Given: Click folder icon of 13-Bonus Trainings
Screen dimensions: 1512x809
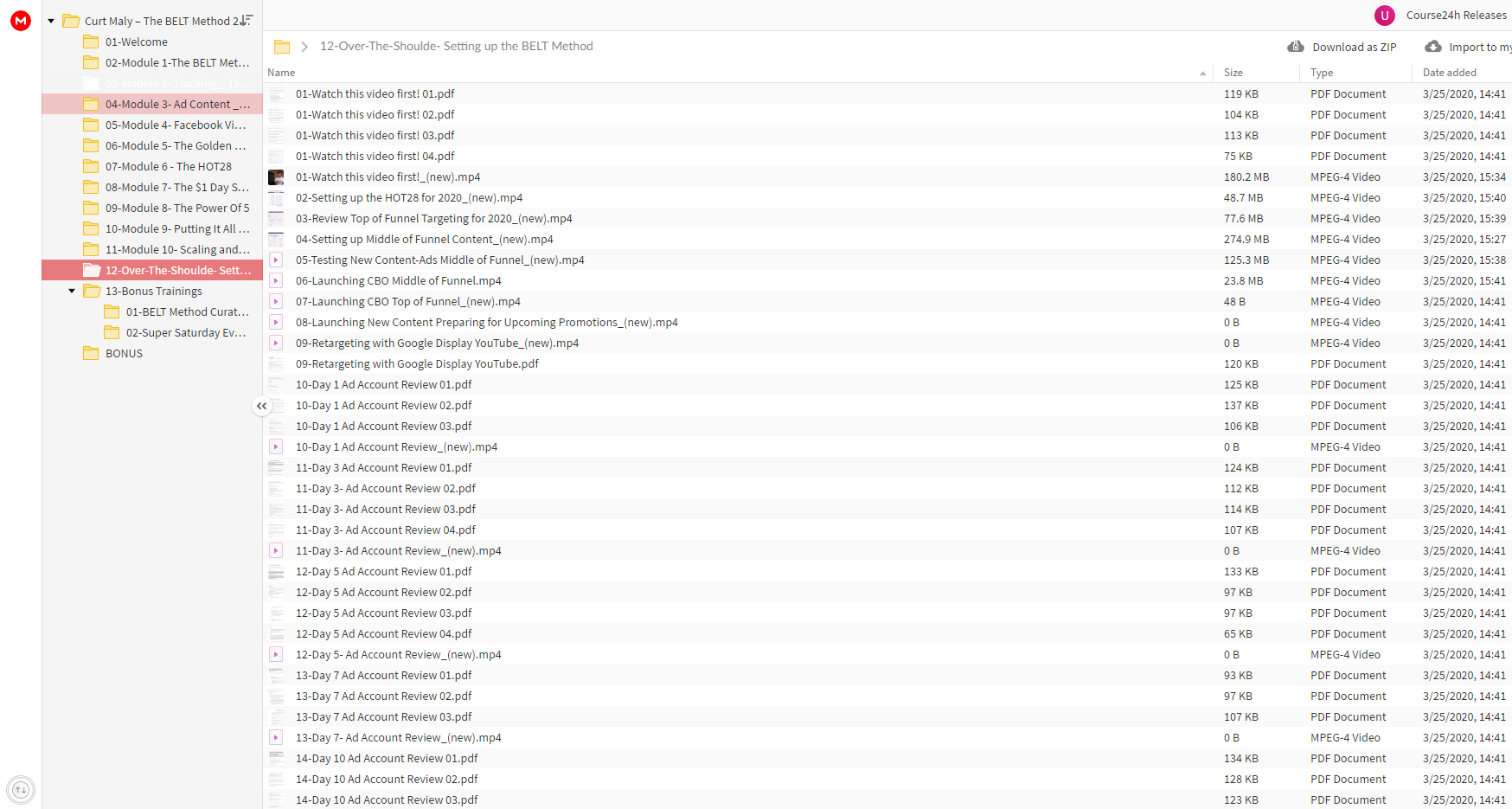Looking at the screenshot, I should click(x=91, y=291).
